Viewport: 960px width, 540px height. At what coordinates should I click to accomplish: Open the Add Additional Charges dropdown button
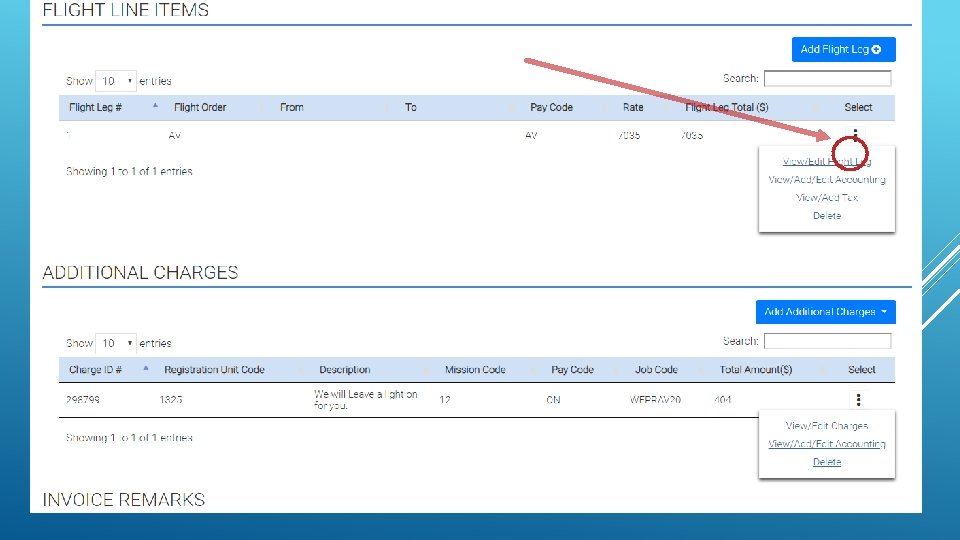point(825,312)
